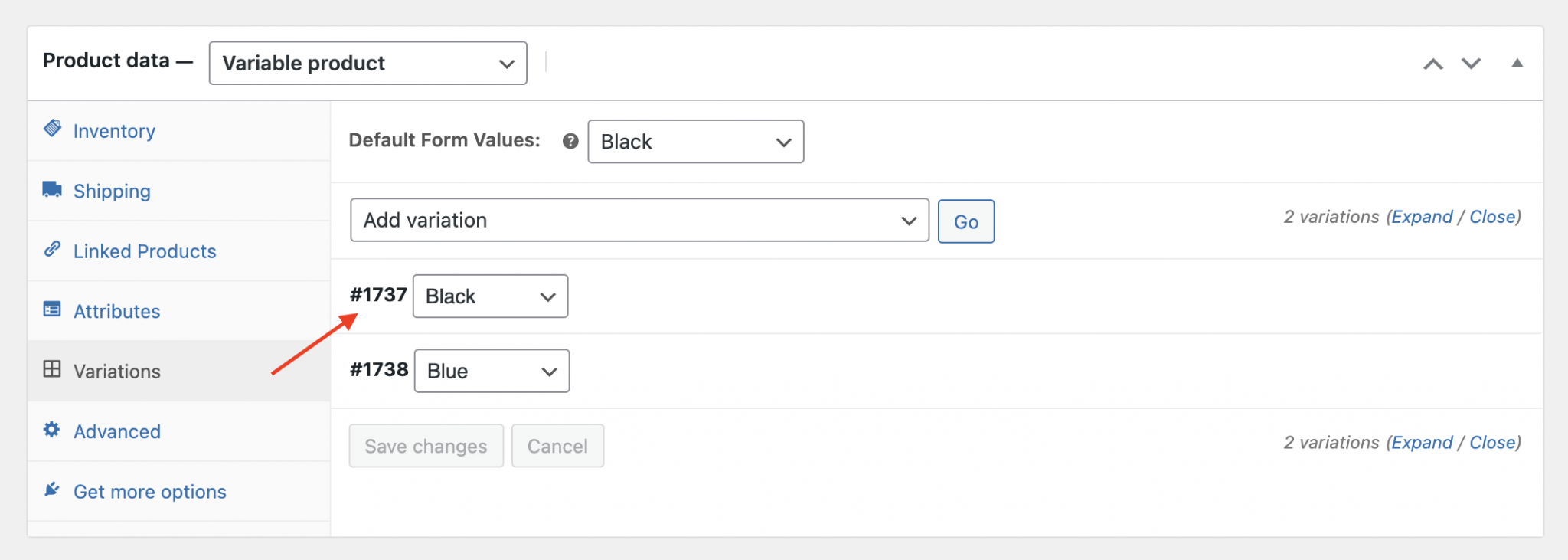Image resolution: width=1568 pixels, height=560 pixels.
Task: Move the Product data panel up
Action: click(1432, 64)
